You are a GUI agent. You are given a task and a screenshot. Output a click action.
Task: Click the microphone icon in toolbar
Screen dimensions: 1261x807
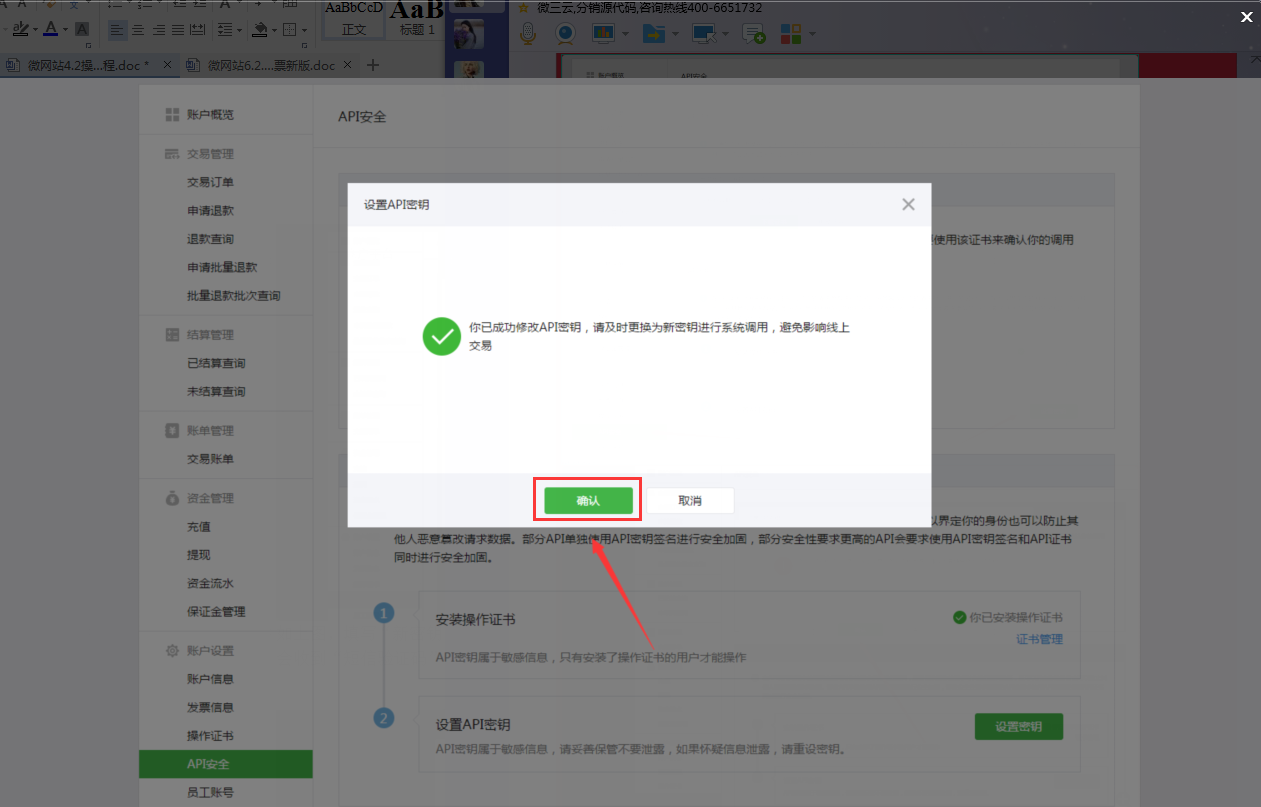click(x=529, y=34)
